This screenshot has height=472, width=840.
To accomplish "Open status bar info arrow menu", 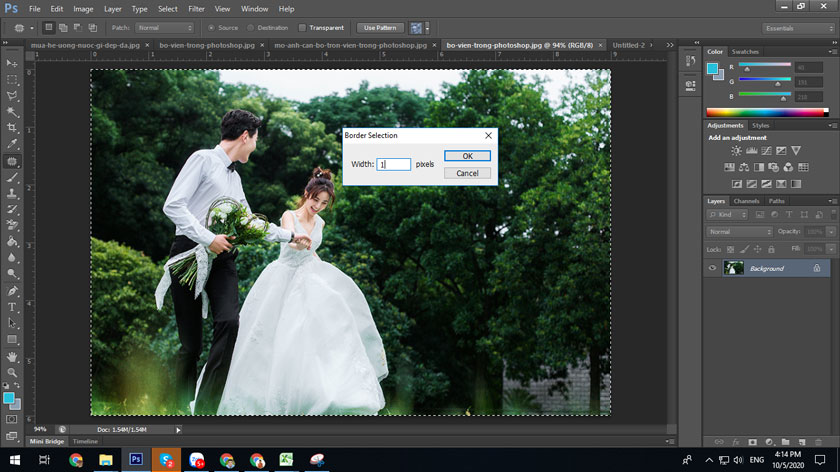I will click(x=178, y=430).
